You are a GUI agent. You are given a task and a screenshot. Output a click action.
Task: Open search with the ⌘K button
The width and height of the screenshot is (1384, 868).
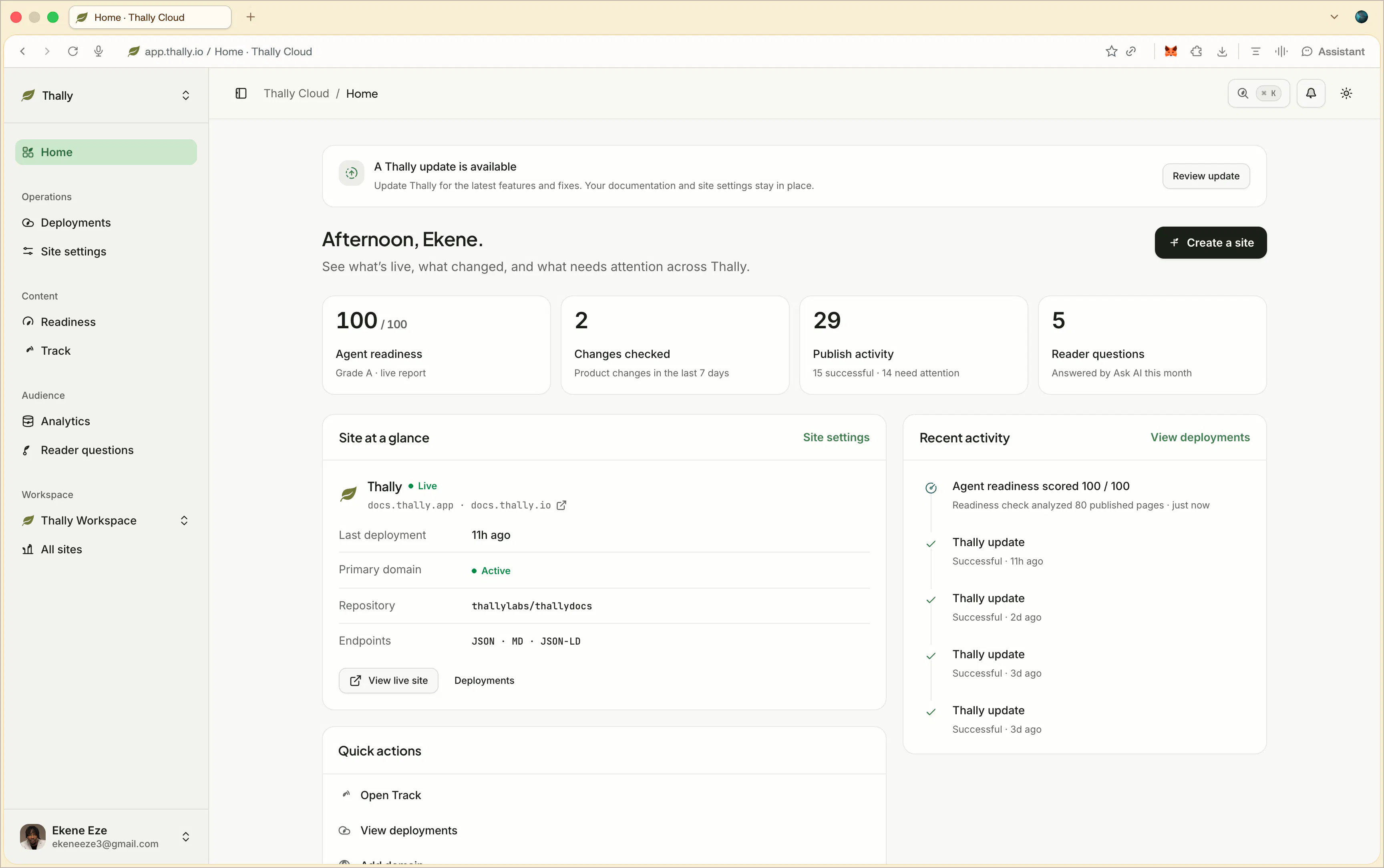pyautogui.click(x=1258, y=93)
